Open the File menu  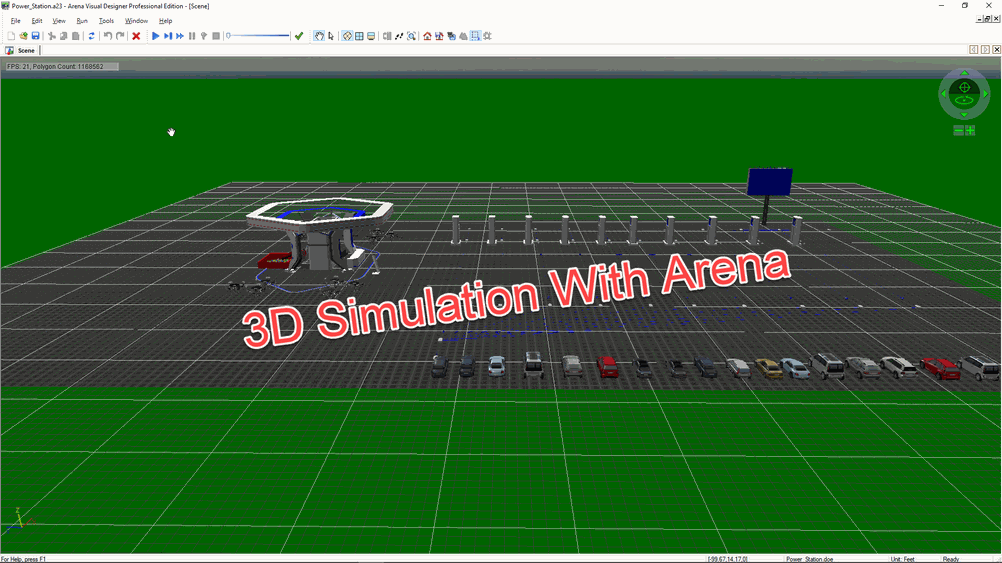[x=15, y=21]
